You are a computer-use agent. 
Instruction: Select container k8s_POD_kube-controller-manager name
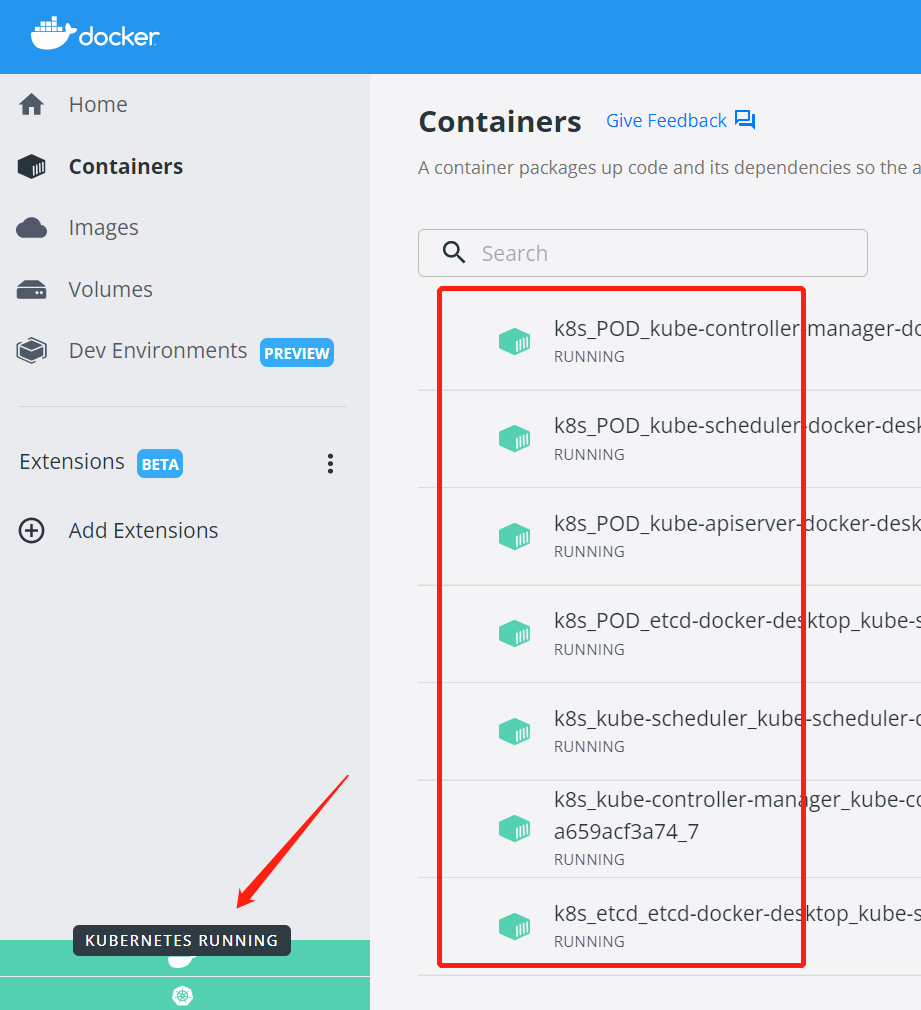(737, 329)
